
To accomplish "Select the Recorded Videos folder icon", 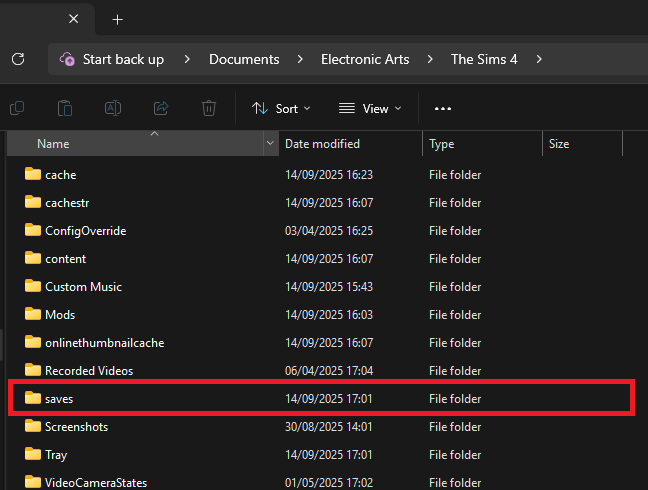I will point(33,370).
